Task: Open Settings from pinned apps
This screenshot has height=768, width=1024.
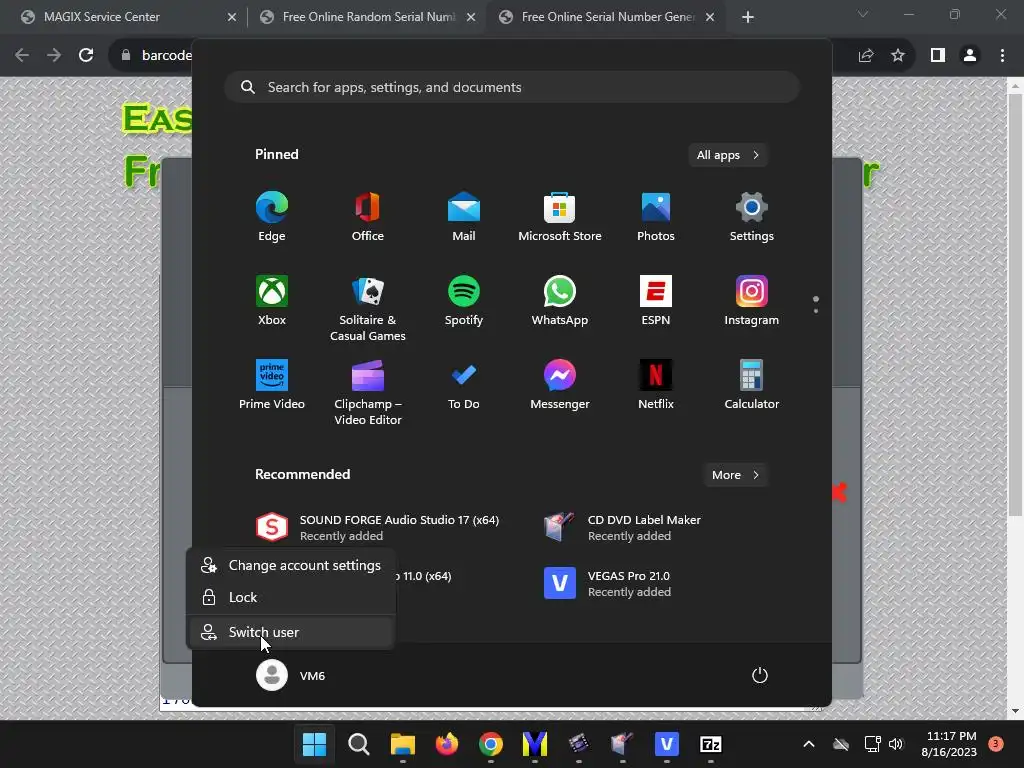Action: click(752, 217)
